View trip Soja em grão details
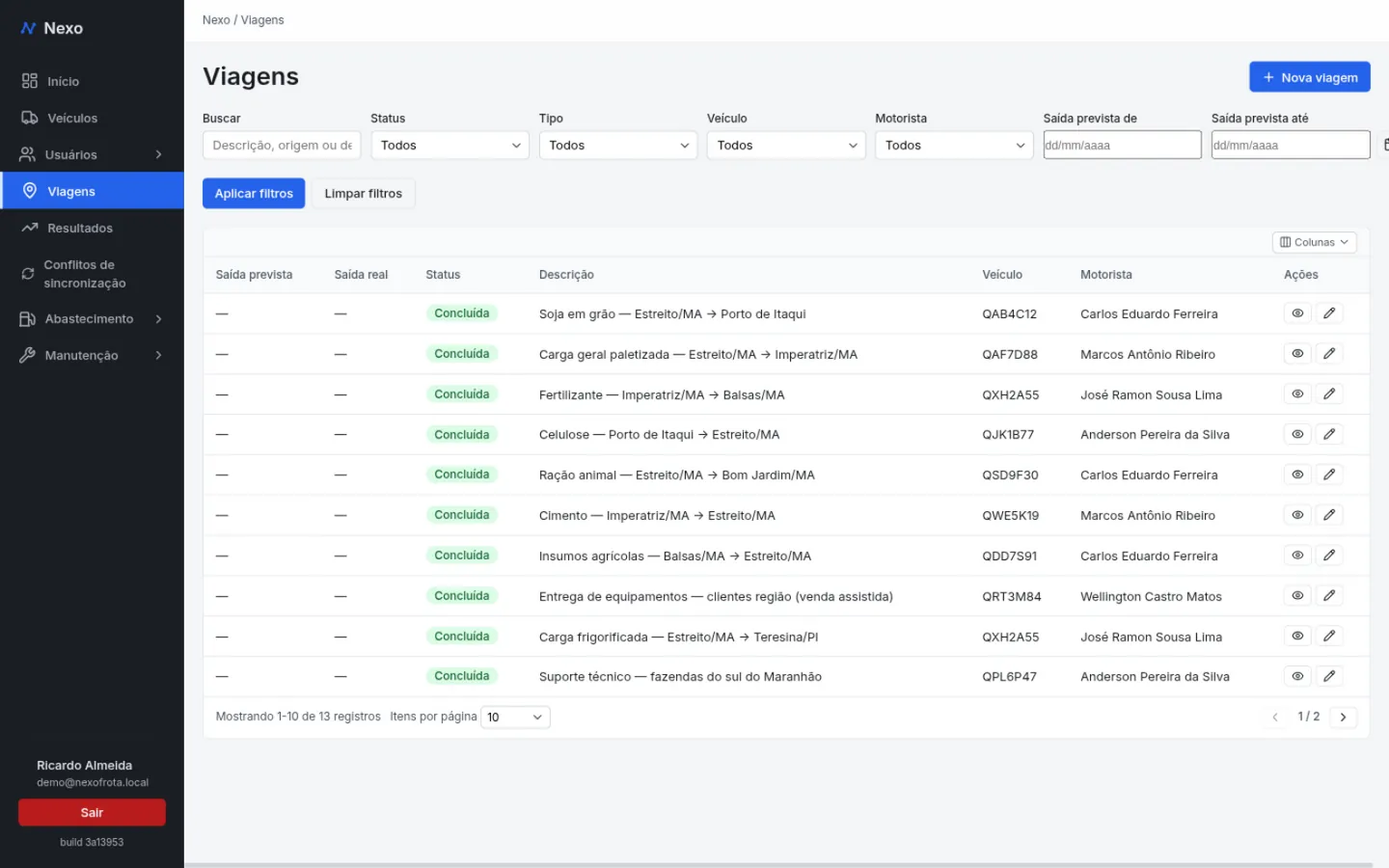Image resolution: width=1389 pixels, height=868 pixels. click(x=1297, y=313)
